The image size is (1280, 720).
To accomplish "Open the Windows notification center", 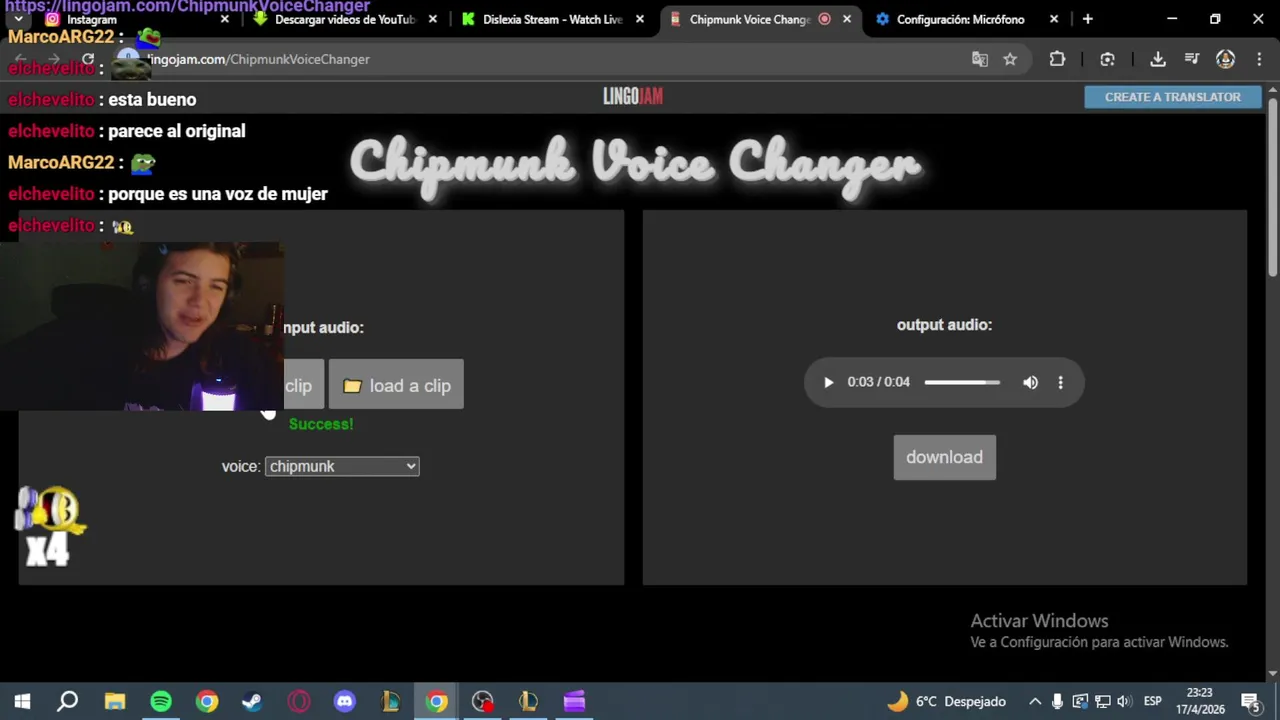I will [1251, 701].
